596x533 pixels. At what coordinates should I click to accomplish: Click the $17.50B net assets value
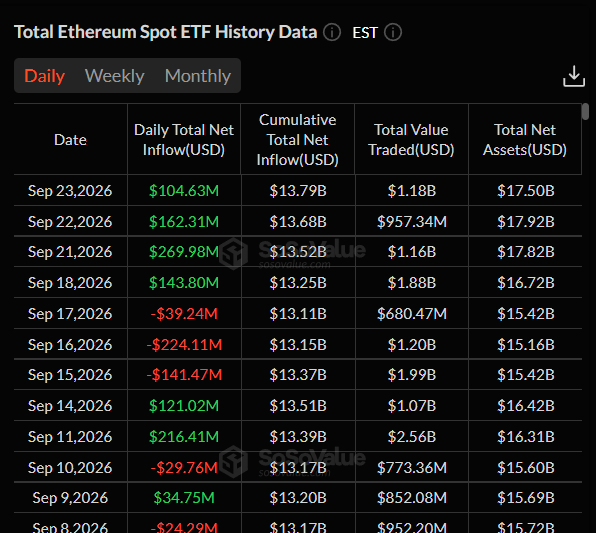tap(526, 190)
